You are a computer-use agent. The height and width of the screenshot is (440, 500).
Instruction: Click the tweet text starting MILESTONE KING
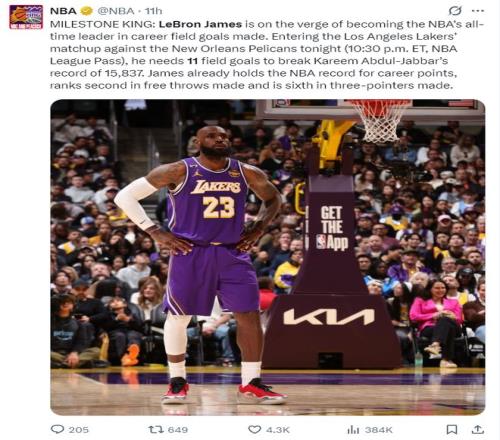click(267, 55)
